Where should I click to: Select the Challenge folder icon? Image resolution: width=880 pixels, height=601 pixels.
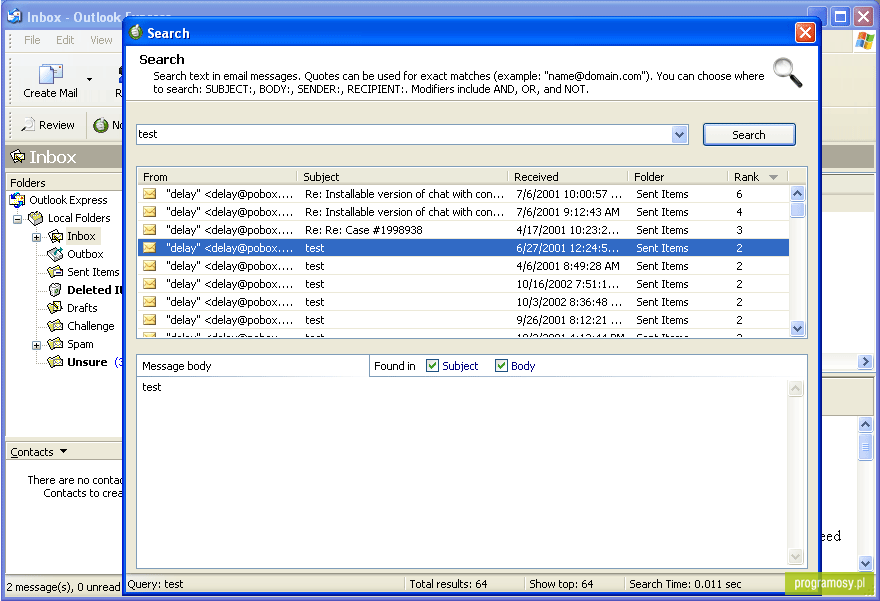pyautogui.click(x=55, y=326)
